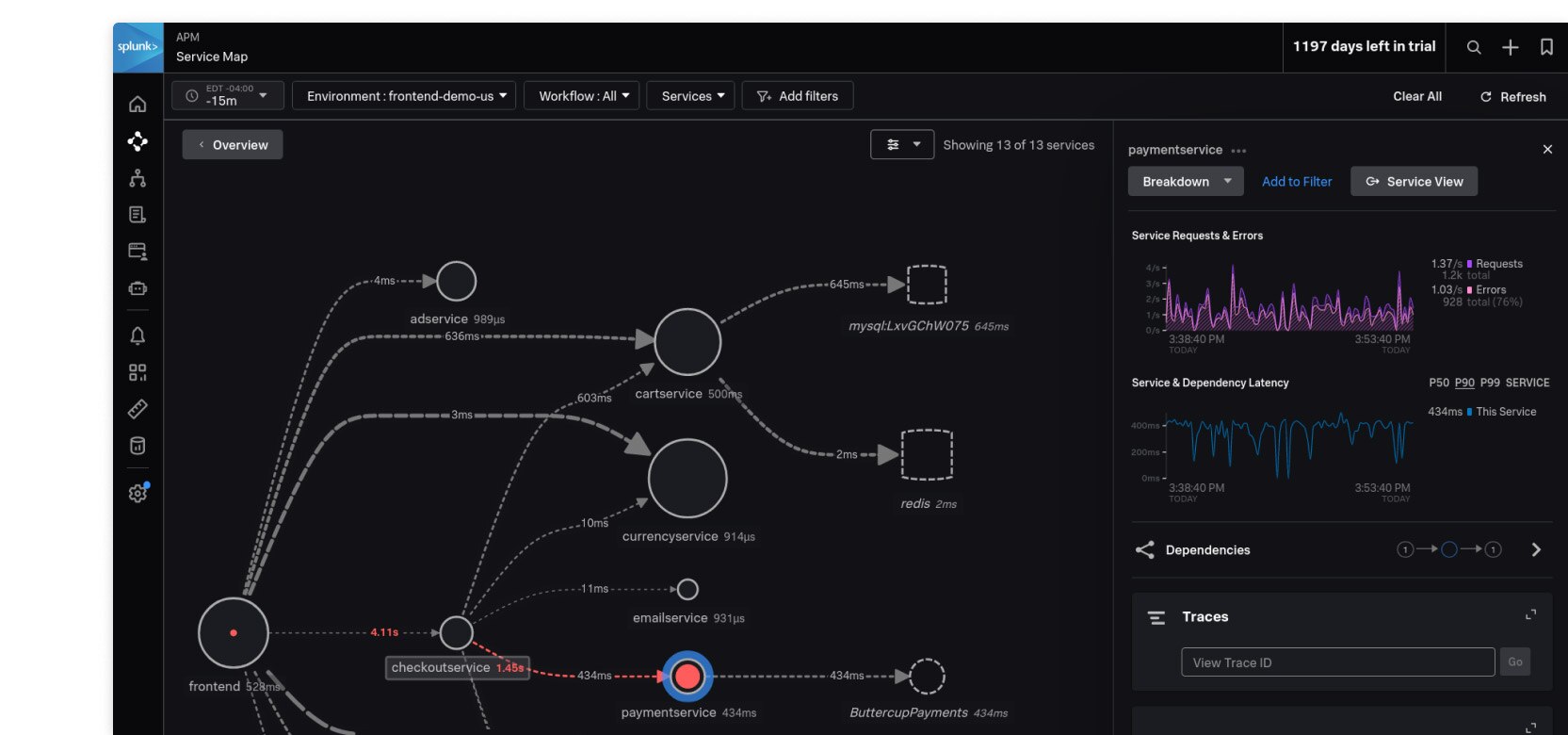This screenshot has height=735, width=1568.
Task: Open dashboards grid icon in sidebar
Action: point(137,373)
